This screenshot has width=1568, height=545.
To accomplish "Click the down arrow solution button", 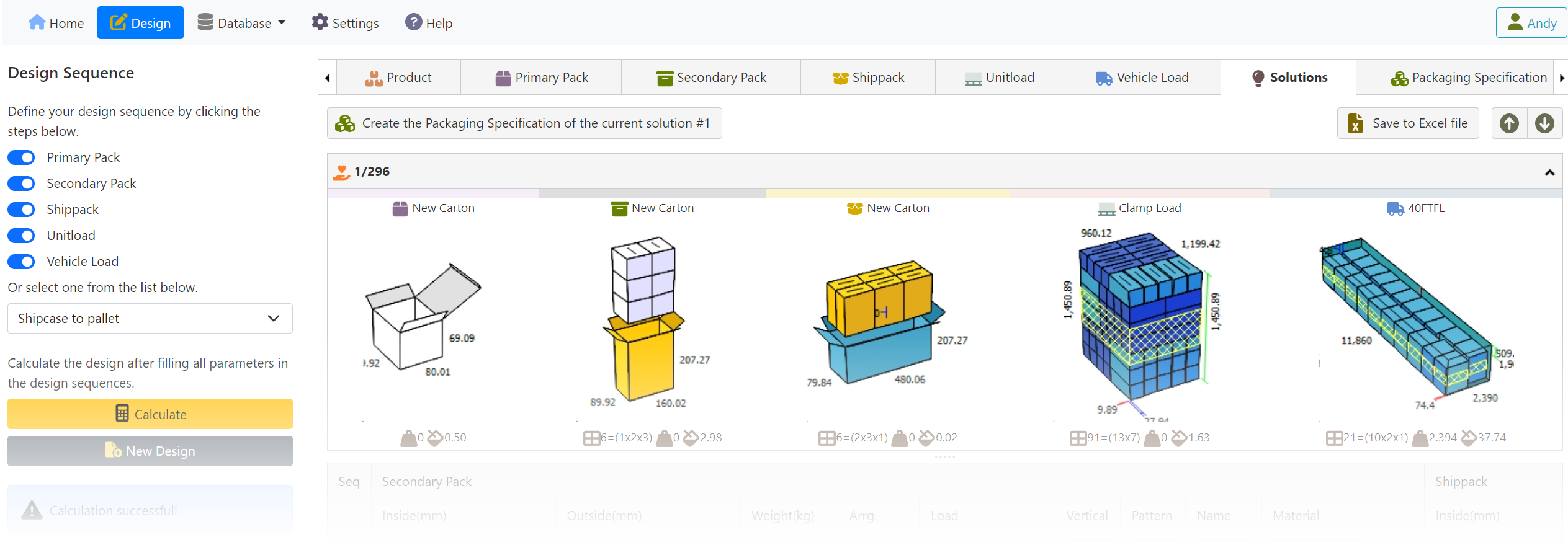I will (x=1544, y=123).
